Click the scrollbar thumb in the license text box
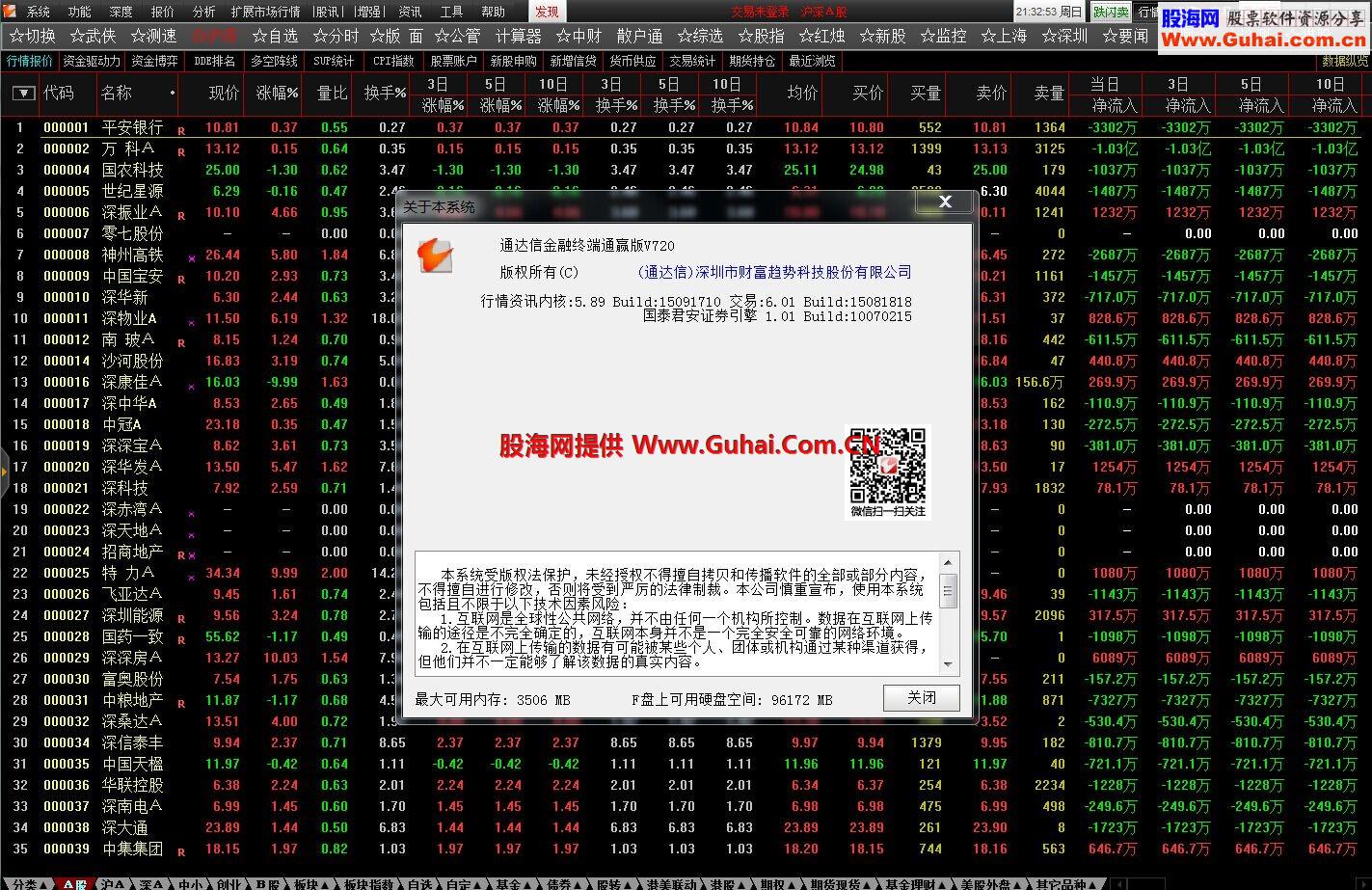Screen dimensions: 1372x890 tap(949, 589)
